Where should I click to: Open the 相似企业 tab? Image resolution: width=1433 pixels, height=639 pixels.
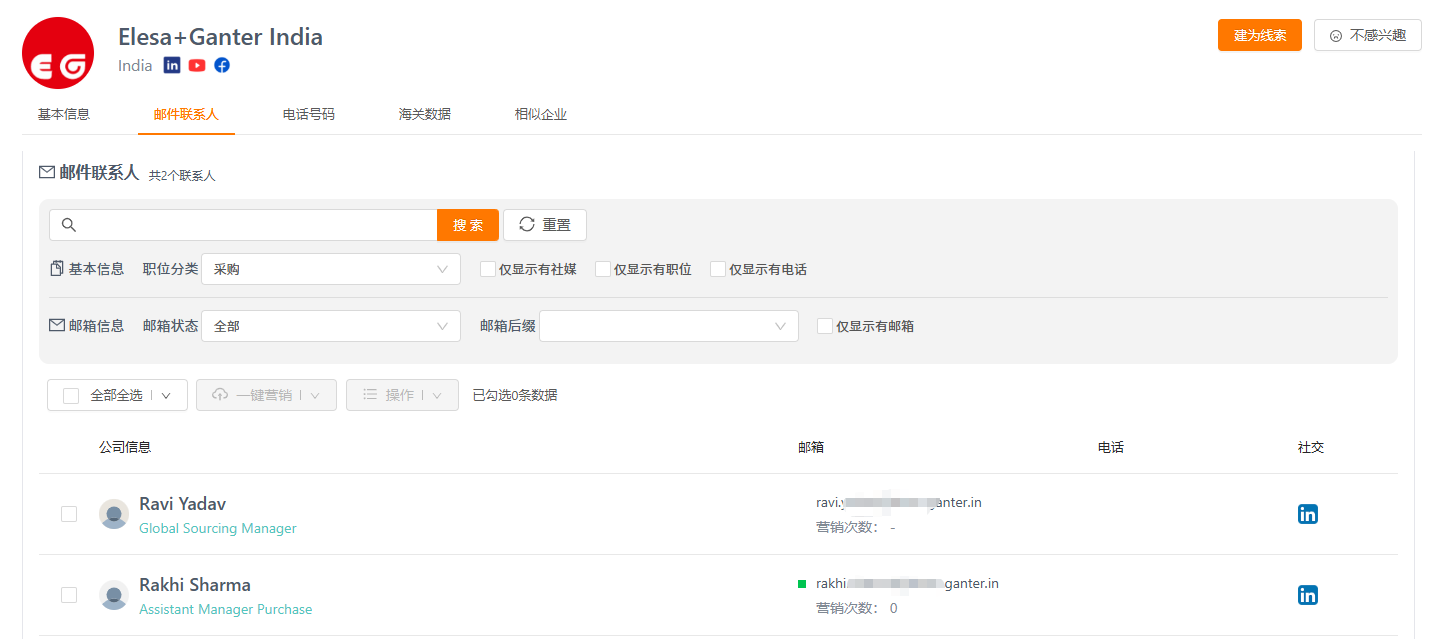[541, 114]
